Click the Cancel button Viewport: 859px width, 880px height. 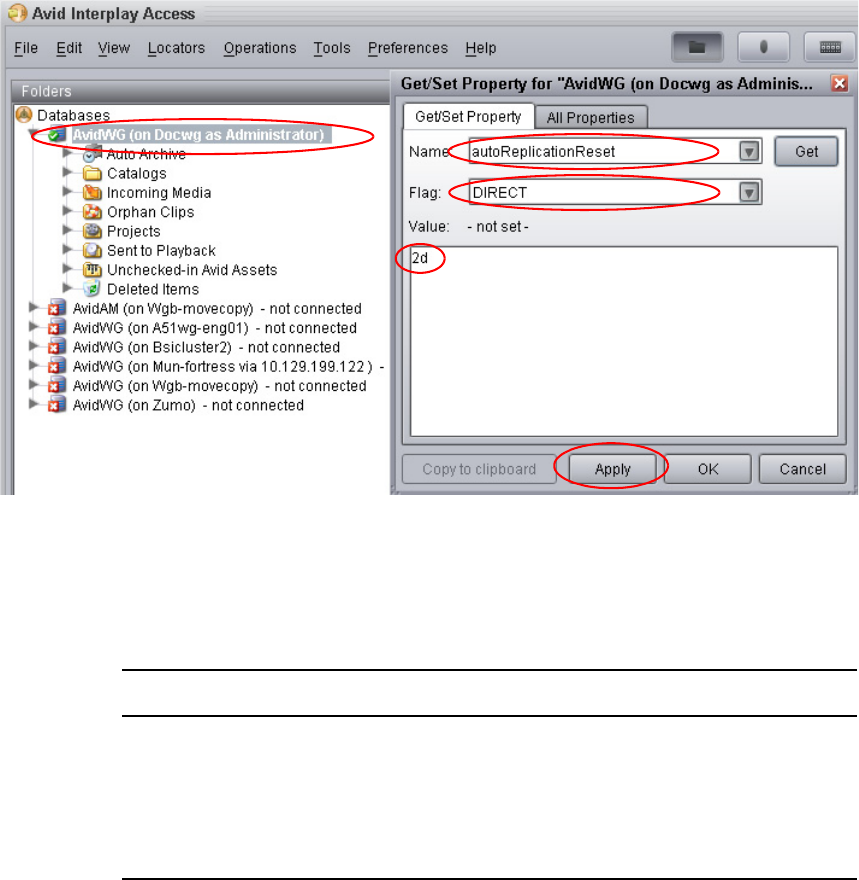click(x=802, y=469)
